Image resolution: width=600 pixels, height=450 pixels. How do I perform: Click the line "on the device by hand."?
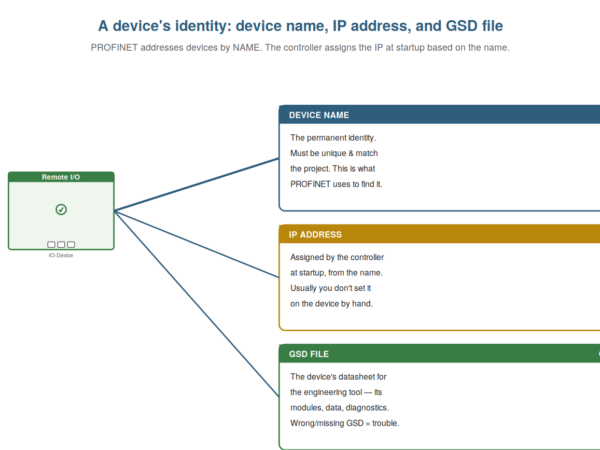[x=331, y=303]
